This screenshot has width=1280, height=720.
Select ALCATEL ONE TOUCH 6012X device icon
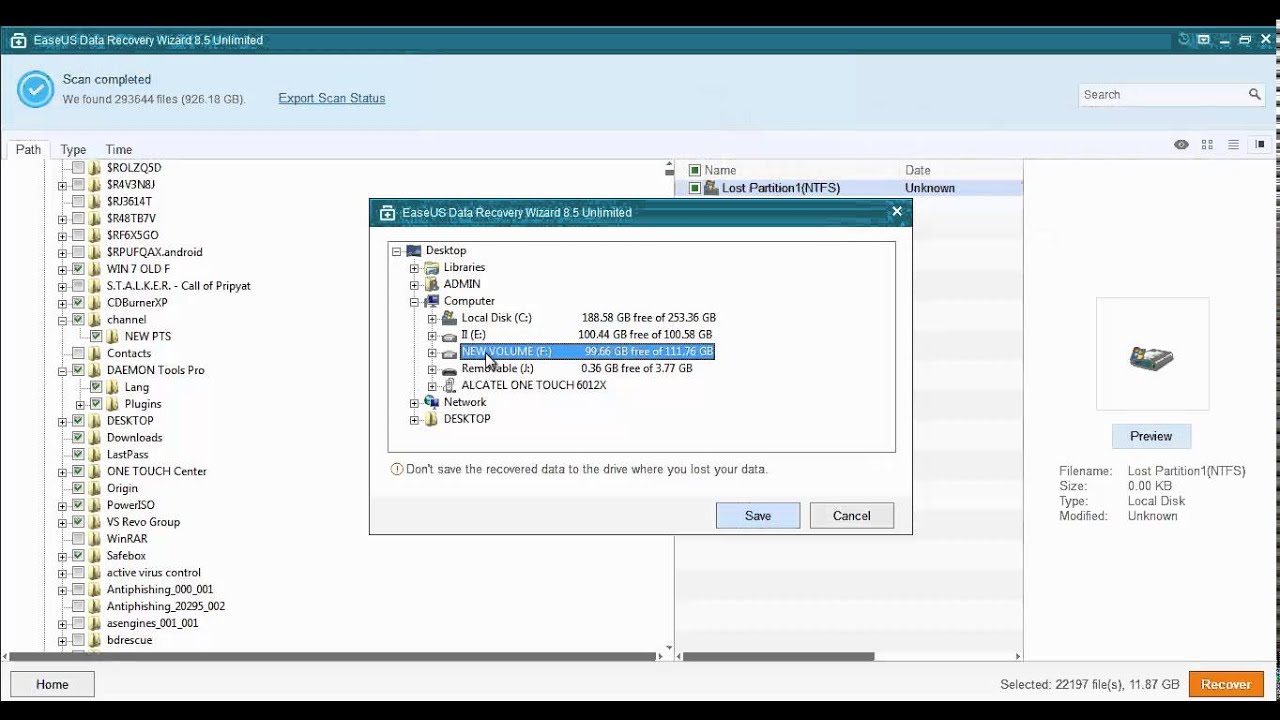click(450, 385)
